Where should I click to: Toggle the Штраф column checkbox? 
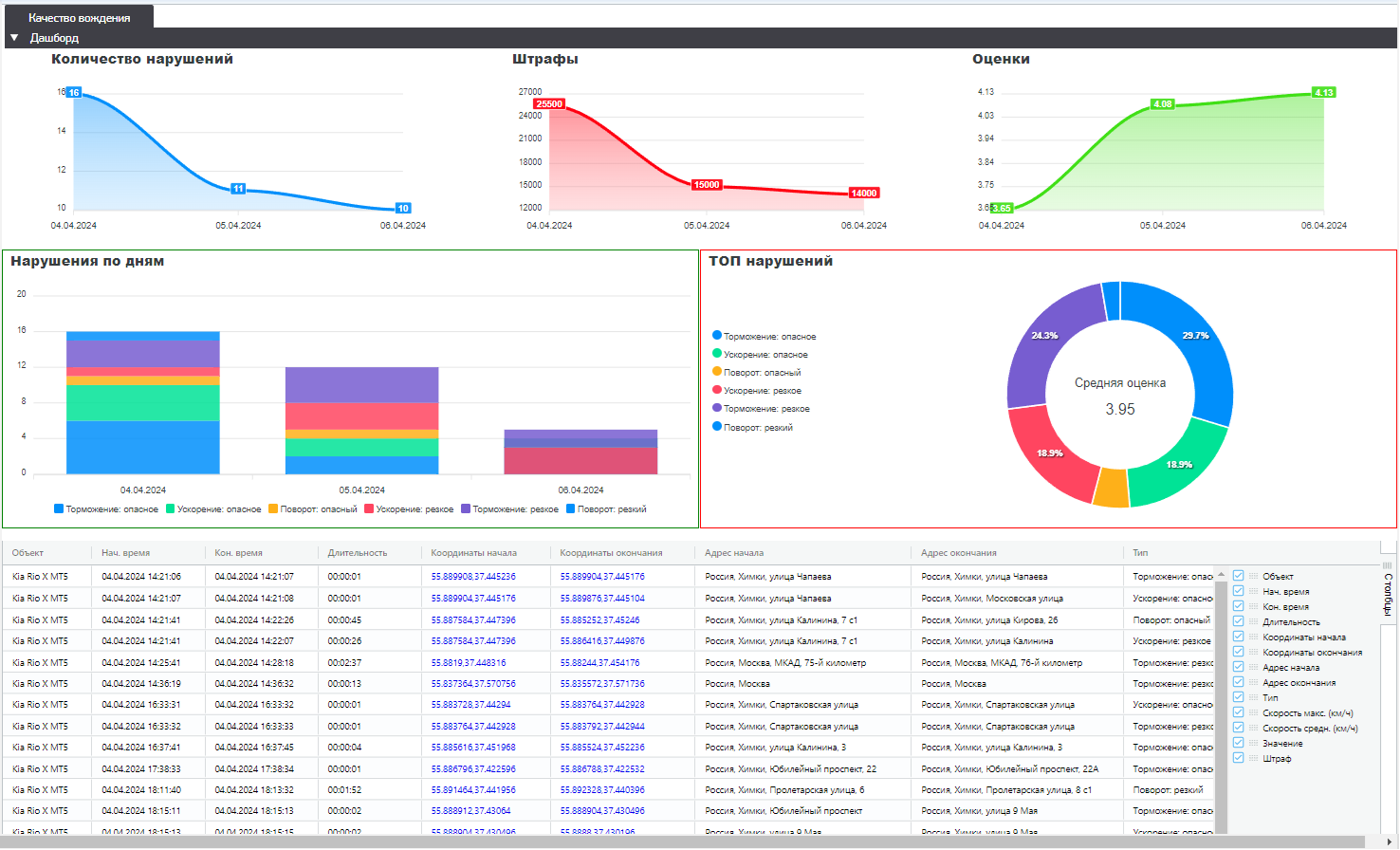[x=1239, y=758]
